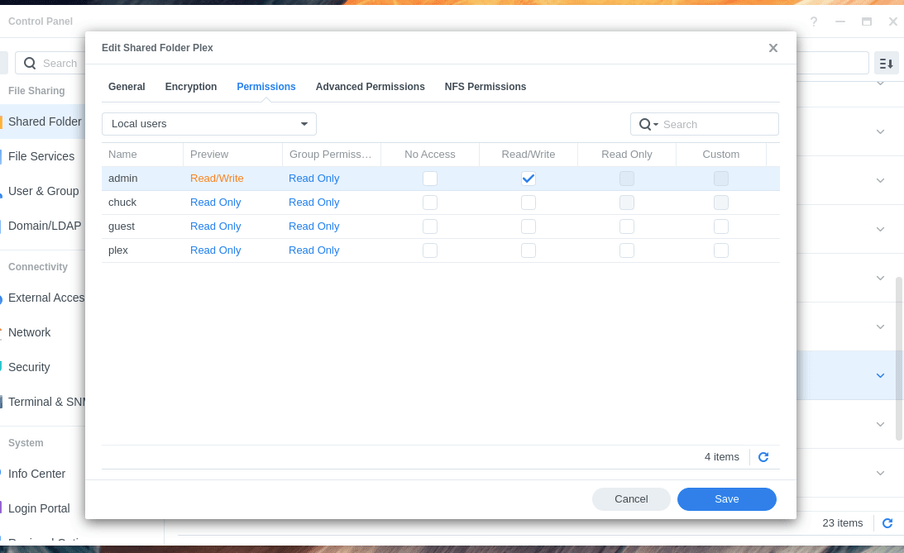Check Read Only for plex
The image size is (904, 553).
627,250
